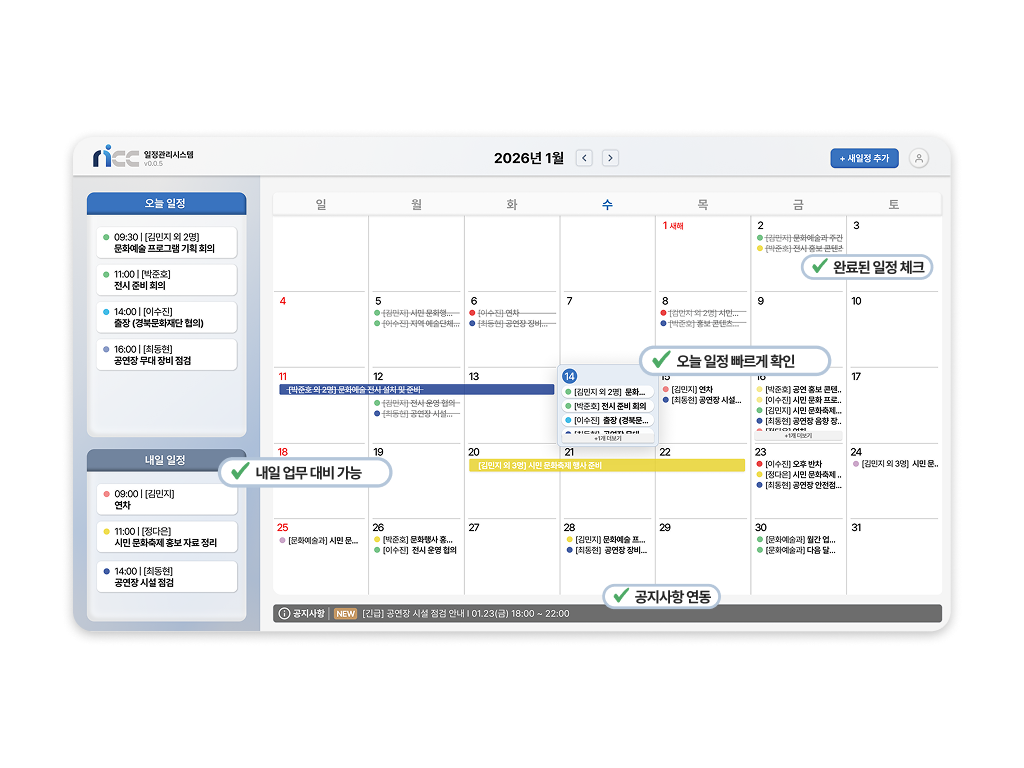Select date 19 in calendar
Image resolution: width=1024 pixels, height=768 pixels.
pyautogui.click(x=378, y=452)
